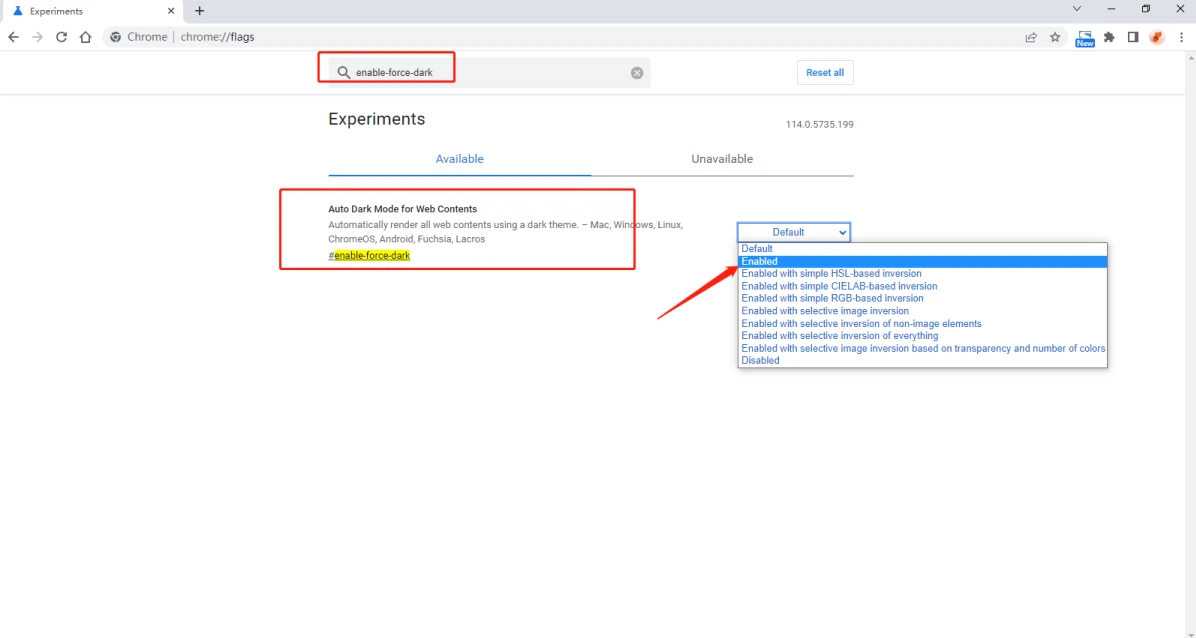
Task: Click the search magnifier icon
Action: click(344, 72)
